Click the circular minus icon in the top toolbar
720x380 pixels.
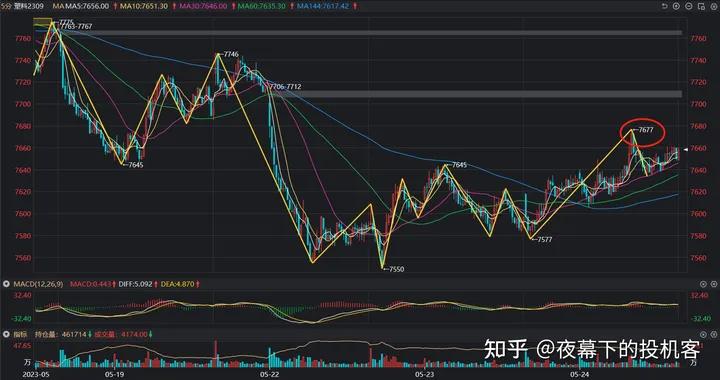pos(689,6)
